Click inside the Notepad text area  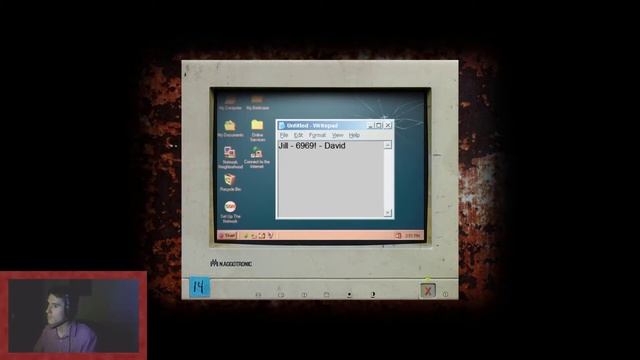(x=331, y=179)
